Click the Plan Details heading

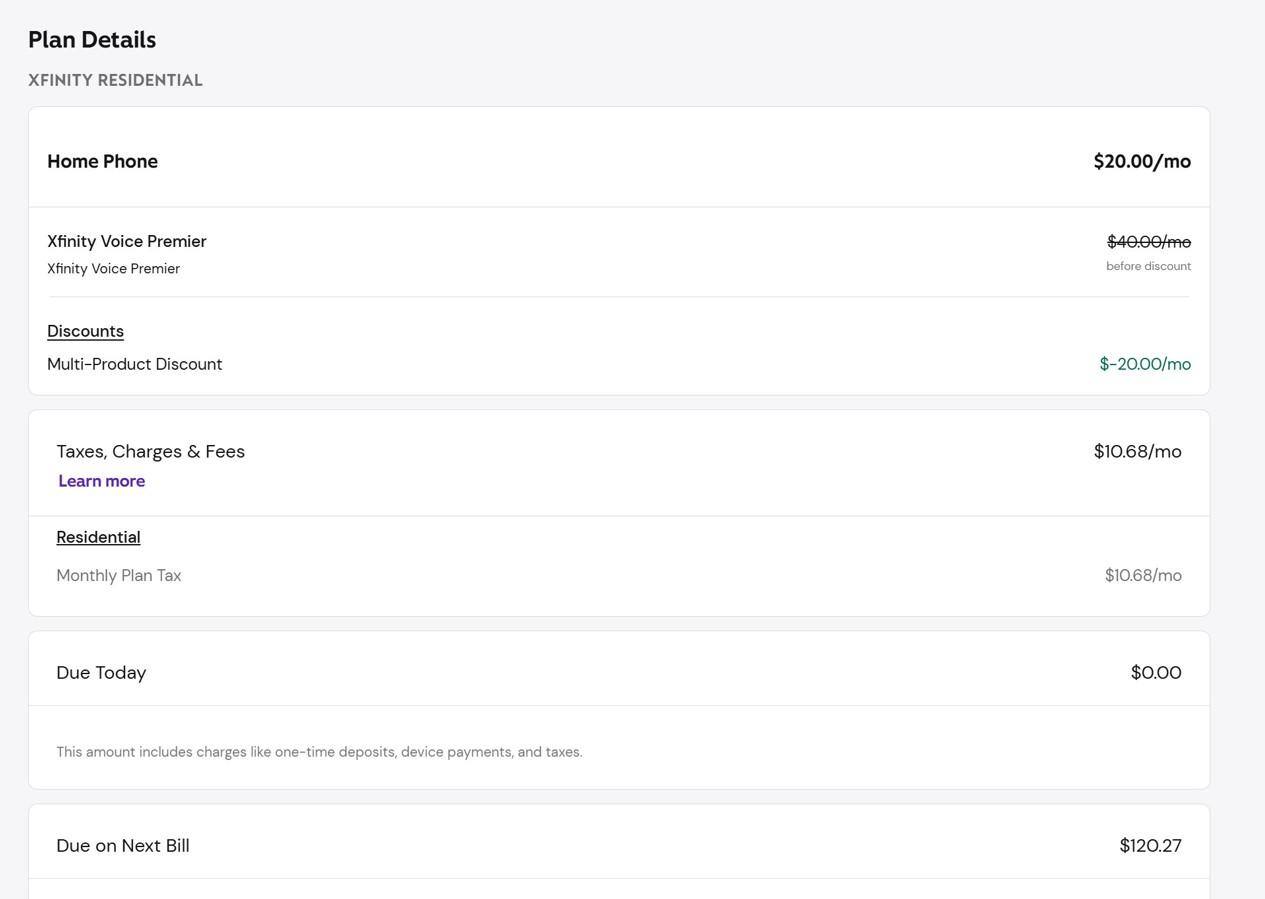tap(92, 40)
